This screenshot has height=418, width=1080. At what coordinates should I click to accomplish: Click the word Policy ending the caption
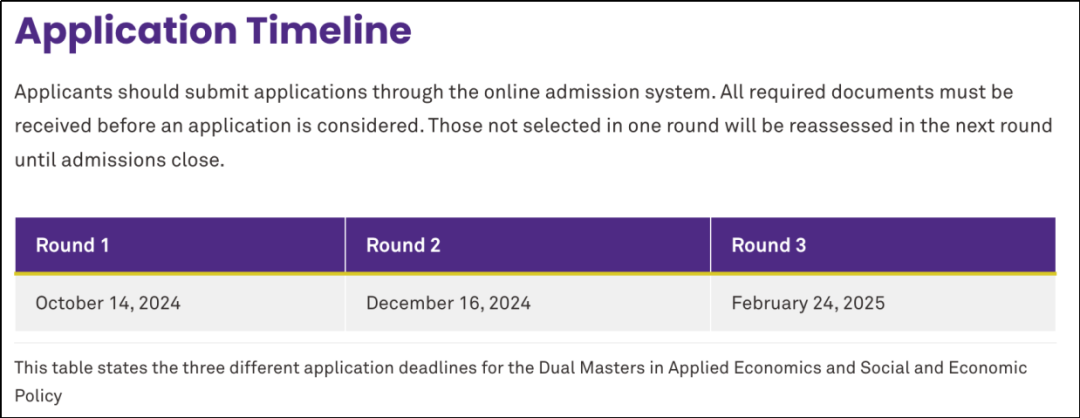38,396
